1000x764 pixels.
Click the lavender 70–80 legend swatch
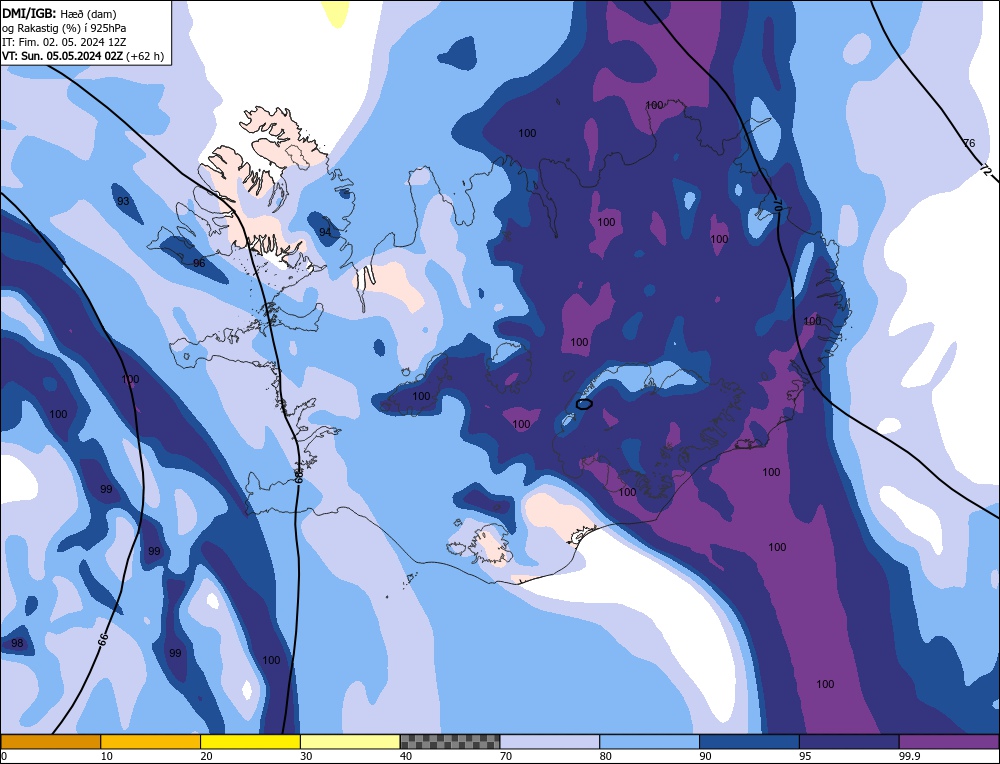coord(550,741)
